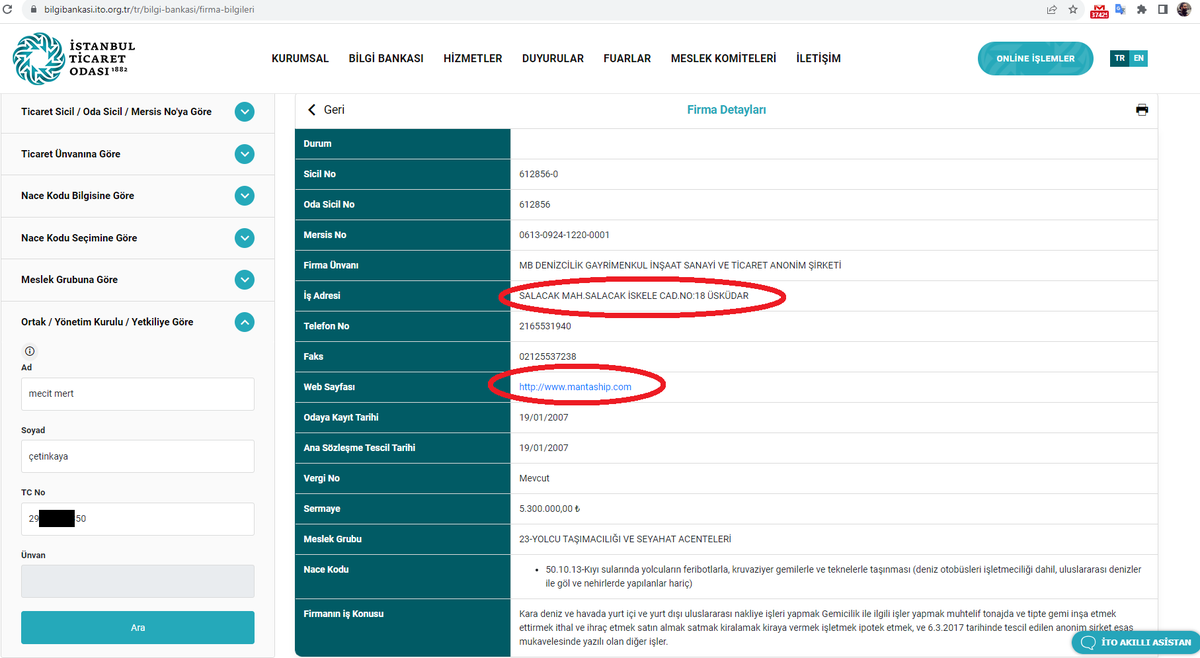Switch site language to TR
Viewport: 1200px width, 658px height.
coord(1120,58)
